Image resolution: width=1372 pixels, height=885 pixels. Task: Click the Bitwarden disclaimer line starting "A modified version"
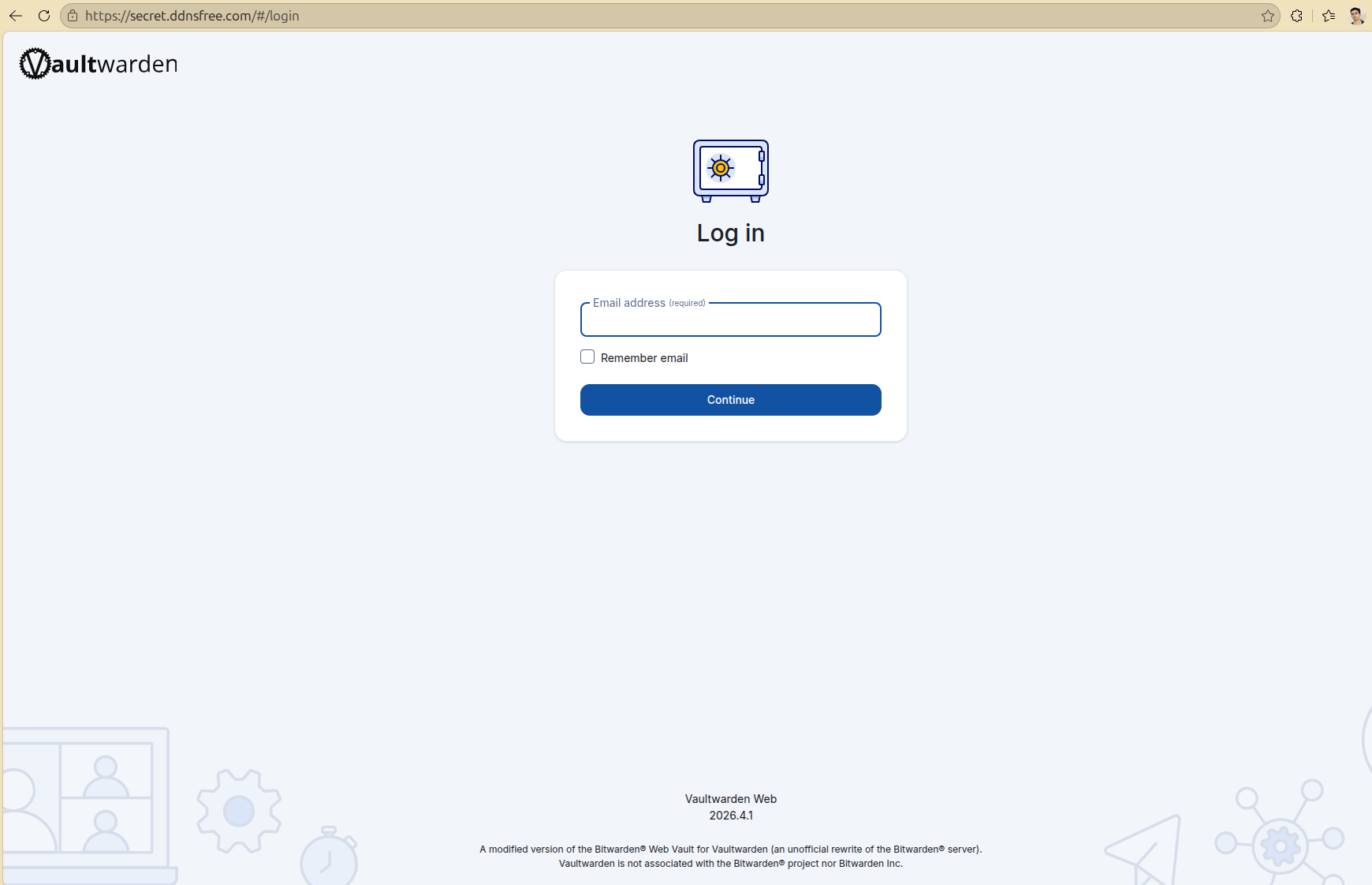tap(731, 850)
